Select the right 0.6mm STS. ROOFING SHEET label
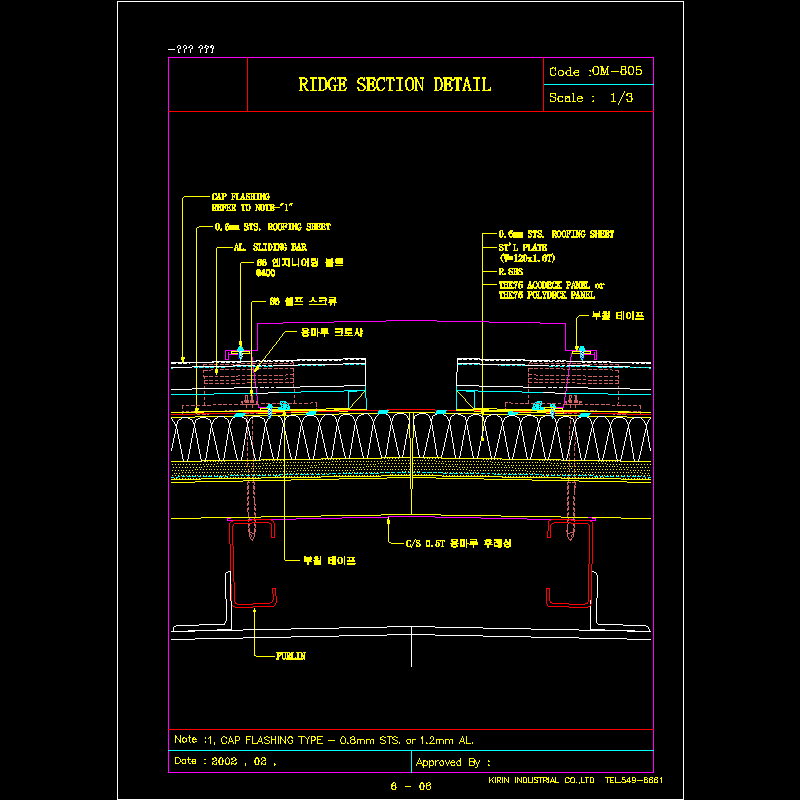Viewport: 800px width, 800px height. pyautogui.click(x=556, y=233)
